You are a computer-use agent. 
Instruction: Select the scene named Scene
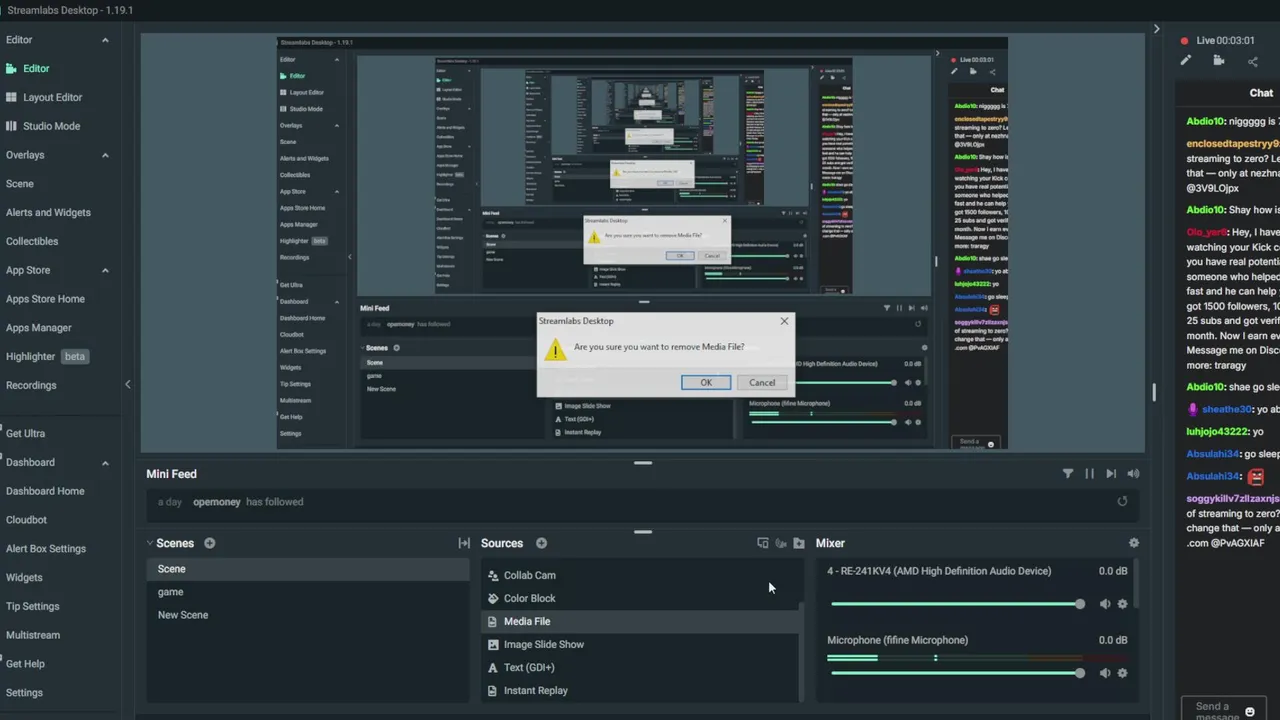click(308, 569)
